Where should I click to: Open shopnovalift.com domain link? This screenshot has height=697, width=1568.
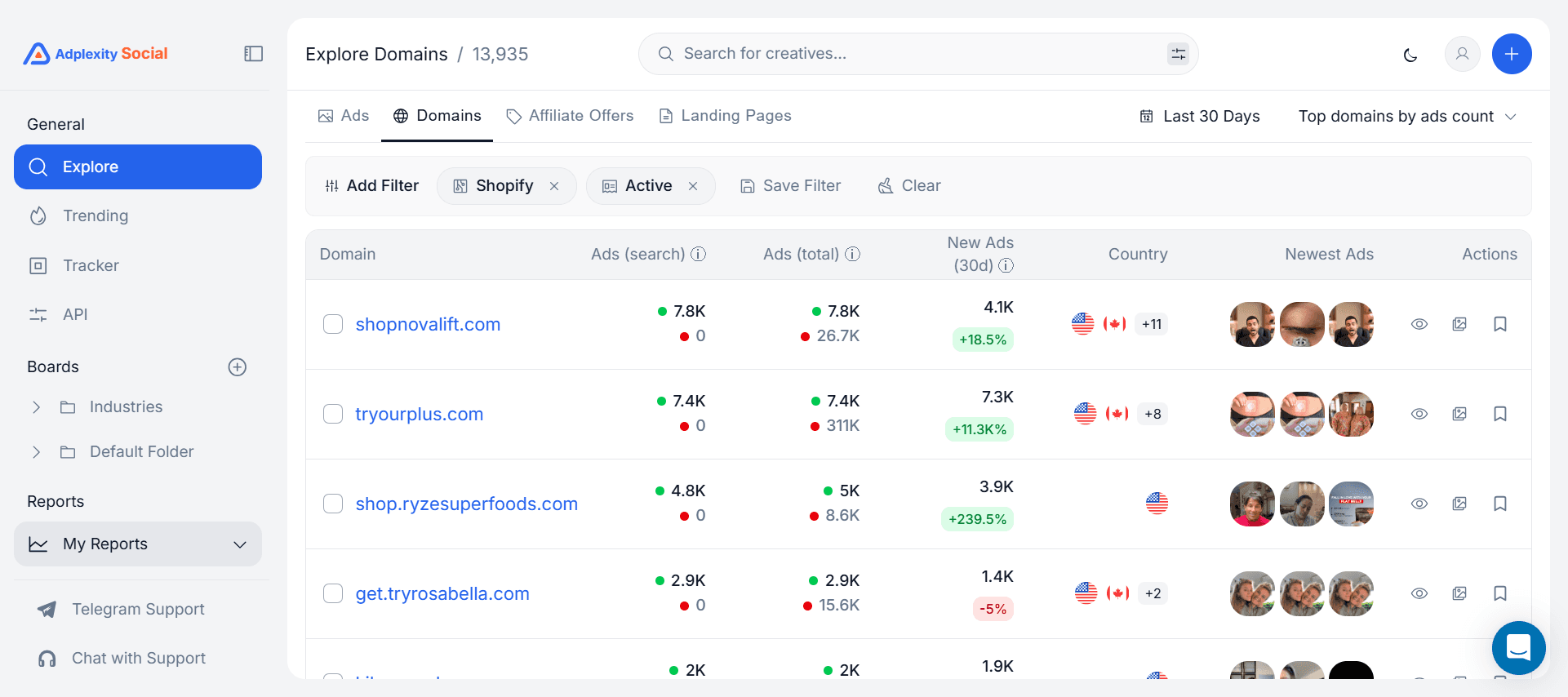click(428, 325)
